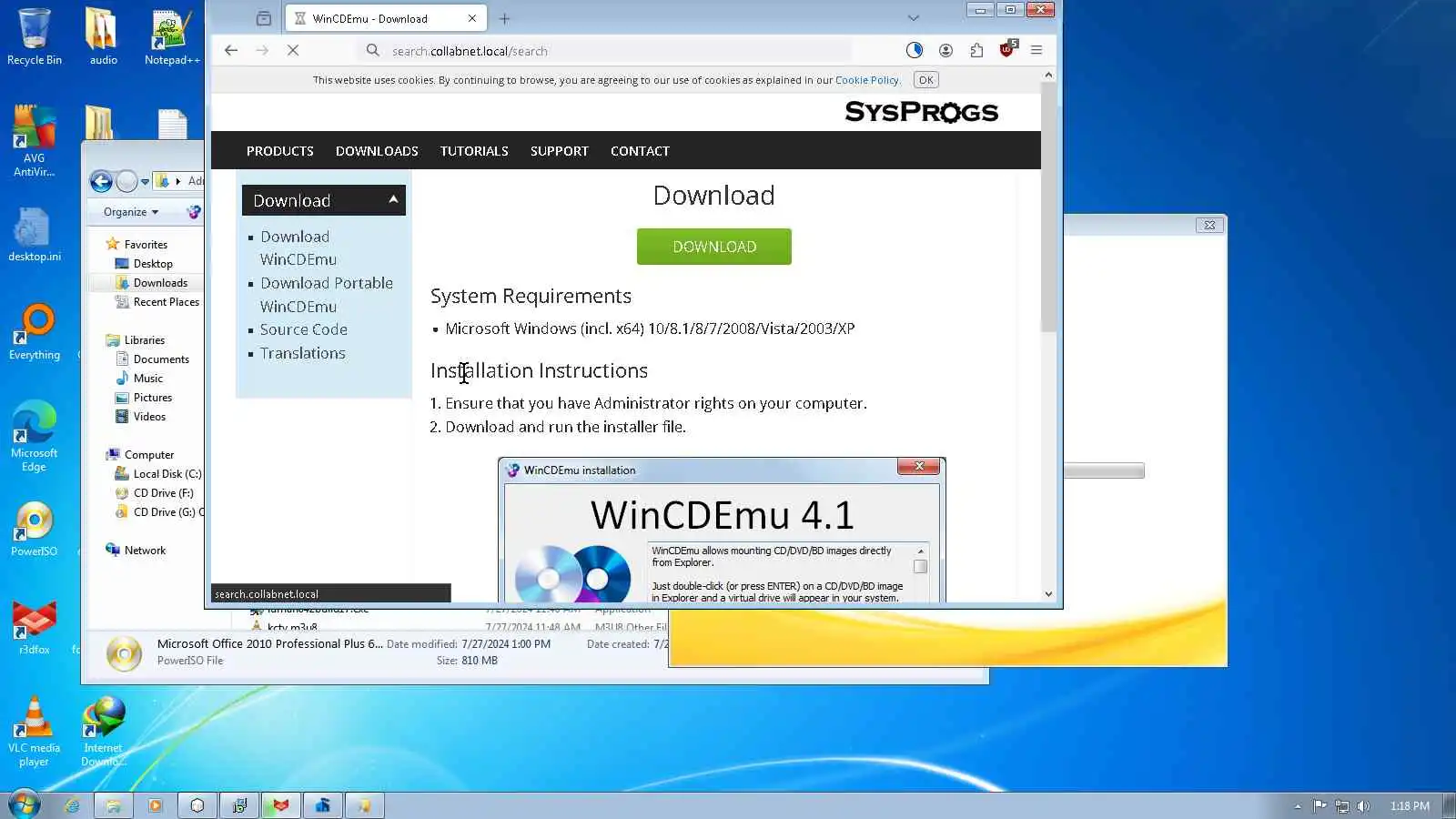This screenshot has width=1456, height=819.
Task: Open the AVG AntiVirus desktop shortcut
Action: coord(35,141)
